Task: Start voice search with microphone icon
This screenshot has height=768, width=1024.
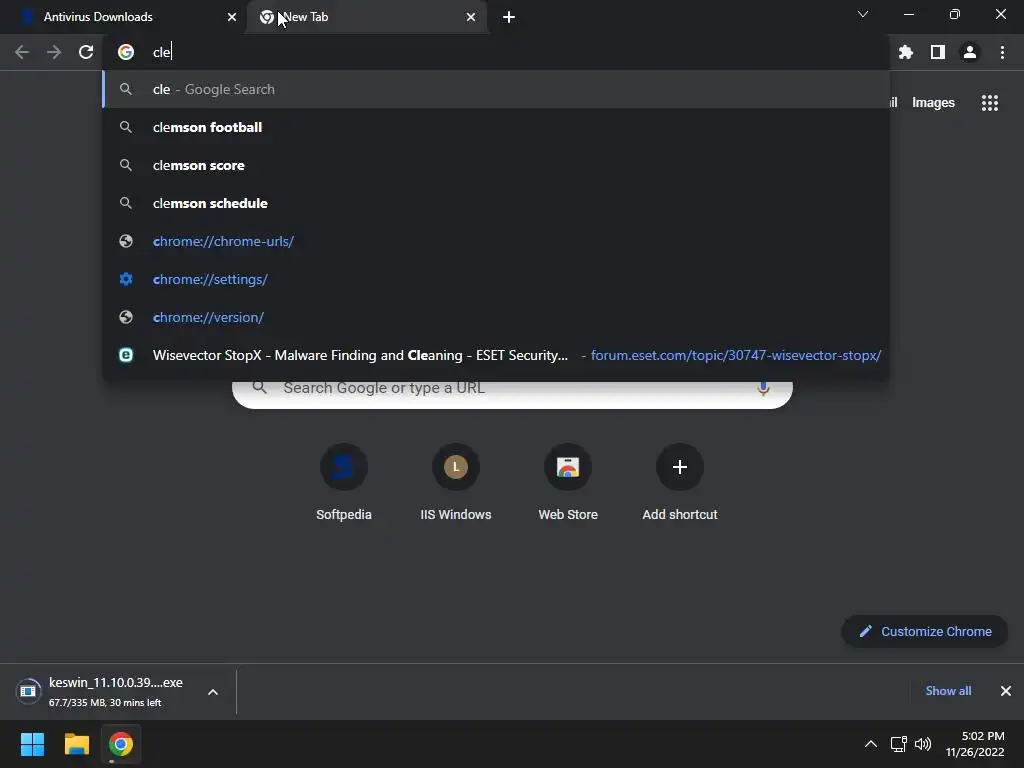Action: click(763, 388)
